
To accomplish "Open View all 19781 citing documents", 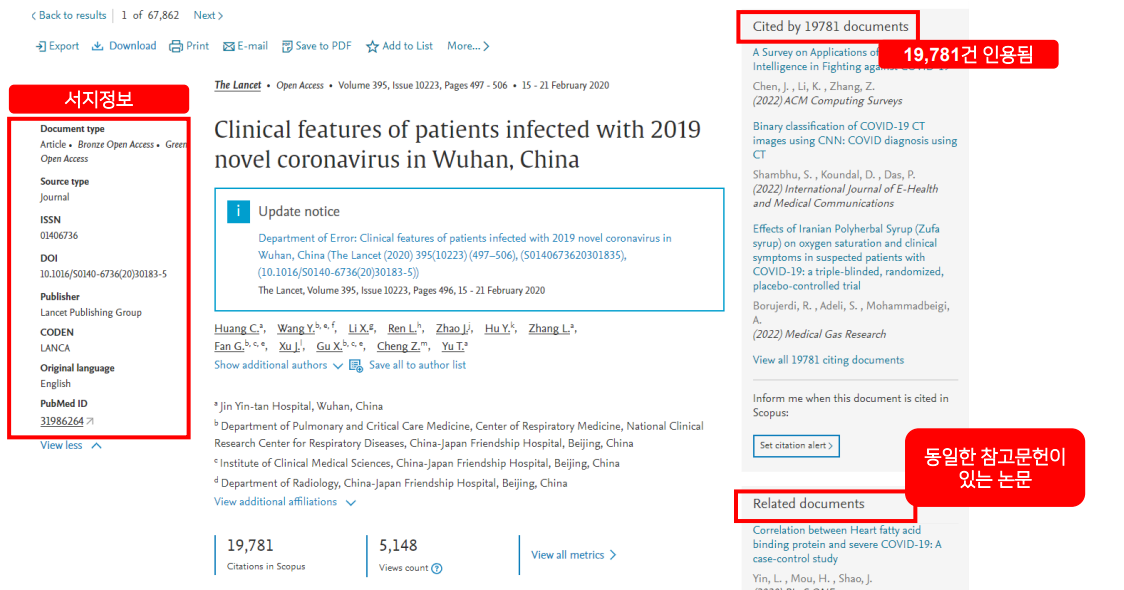I will pyautogui.click(x=828, y=360).
